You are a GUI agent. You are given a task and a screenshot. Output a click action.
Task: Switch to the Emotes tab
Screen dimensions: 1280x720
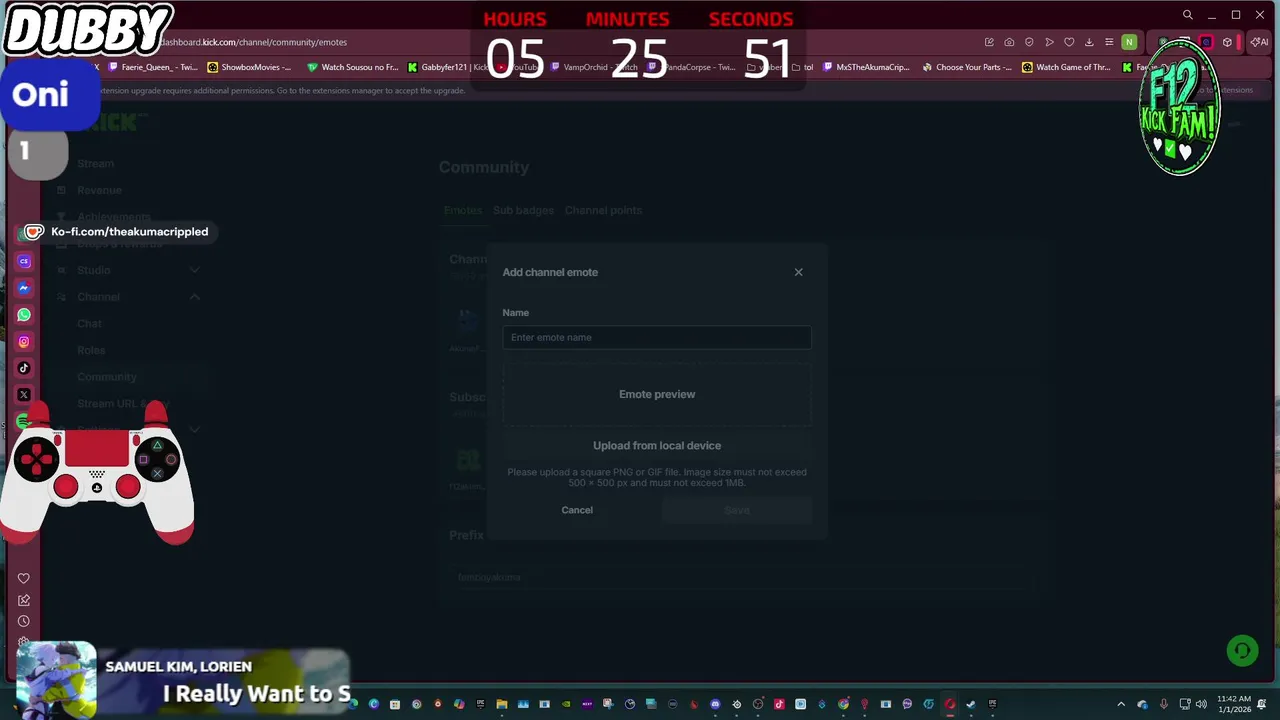coord(463,210)
